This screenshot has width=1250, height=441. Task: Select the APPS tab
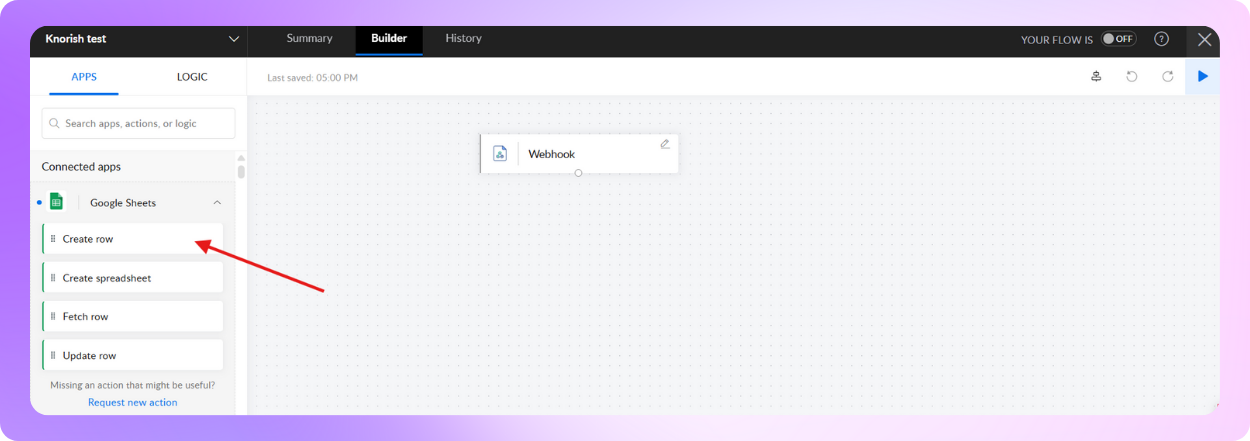[84, 77]
